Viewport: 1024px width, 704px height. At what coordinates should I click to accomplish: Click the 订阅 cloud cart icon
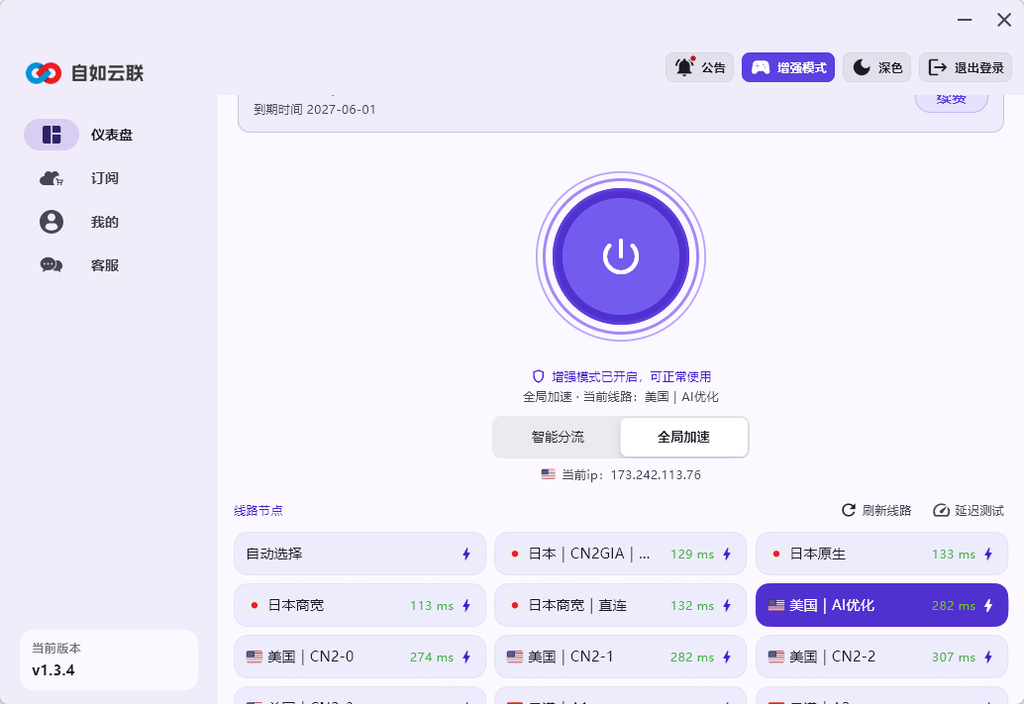point(52,178)
